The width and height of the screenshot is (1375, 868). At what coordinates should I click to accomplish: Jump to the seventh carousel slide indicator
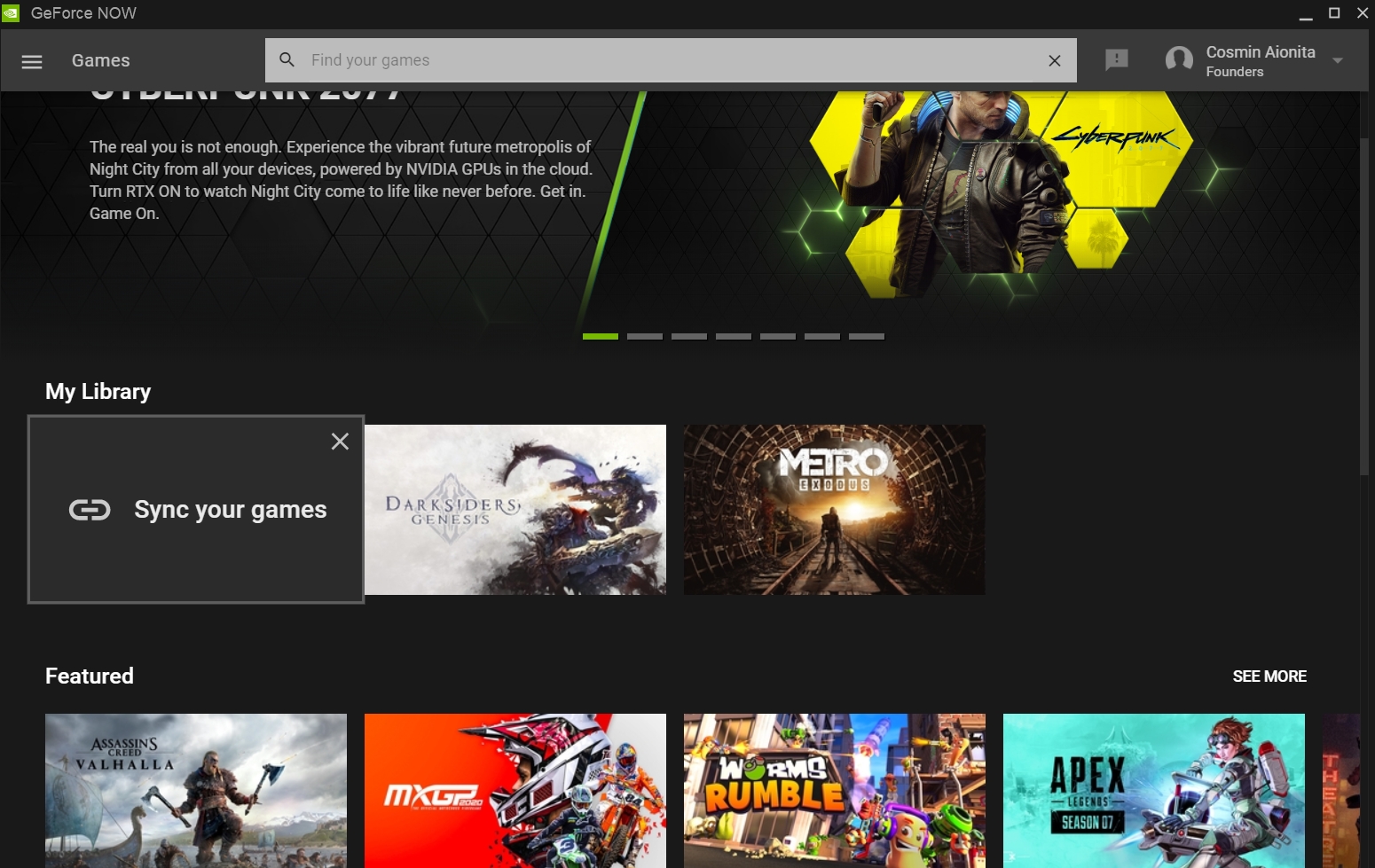(867, 337)
